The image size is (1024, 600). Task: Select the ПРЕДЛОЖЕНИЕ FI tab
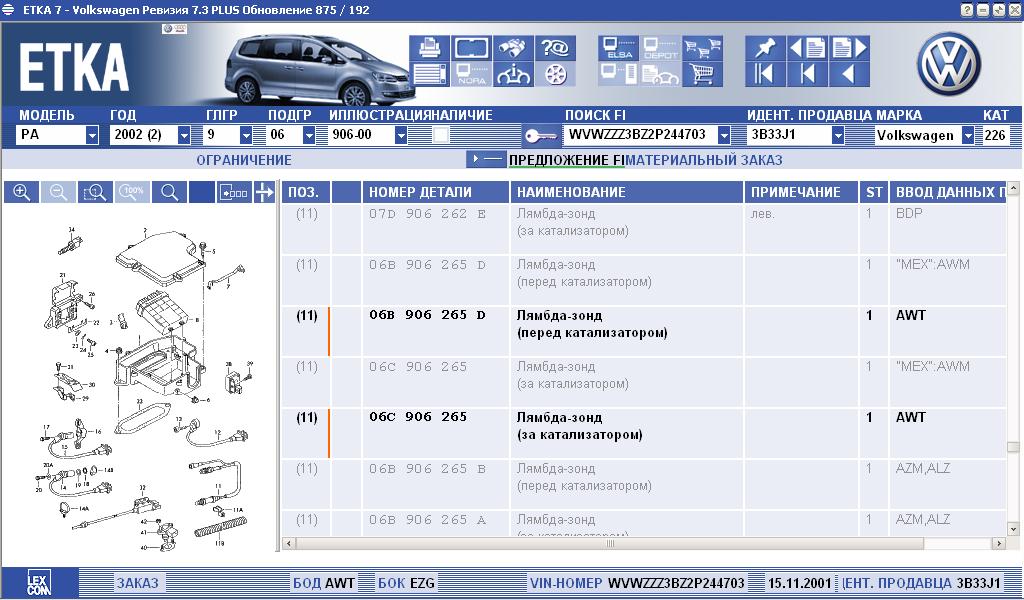pos(567,160)
